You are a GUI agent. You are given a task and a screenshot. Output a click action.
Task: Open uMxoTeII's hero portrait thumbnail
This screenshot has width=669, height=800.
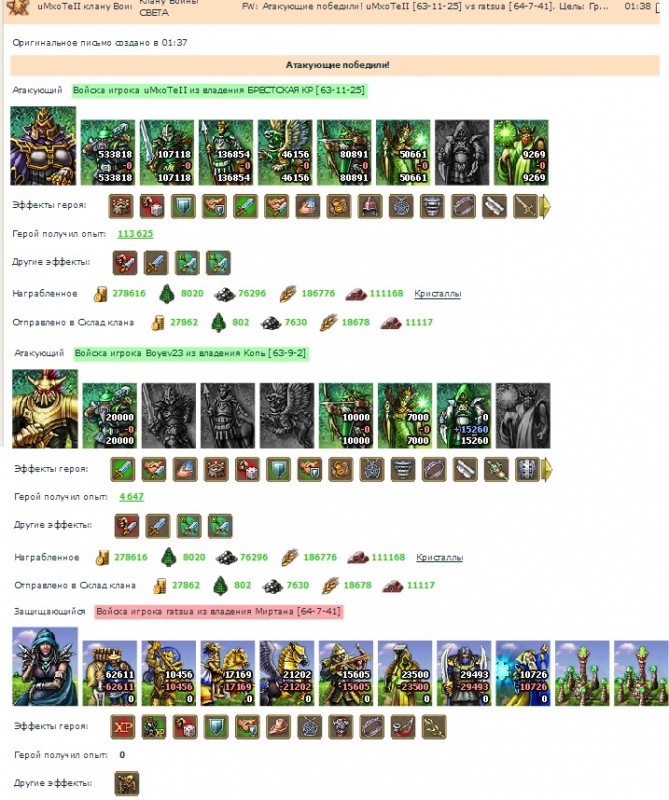[43, 146]
